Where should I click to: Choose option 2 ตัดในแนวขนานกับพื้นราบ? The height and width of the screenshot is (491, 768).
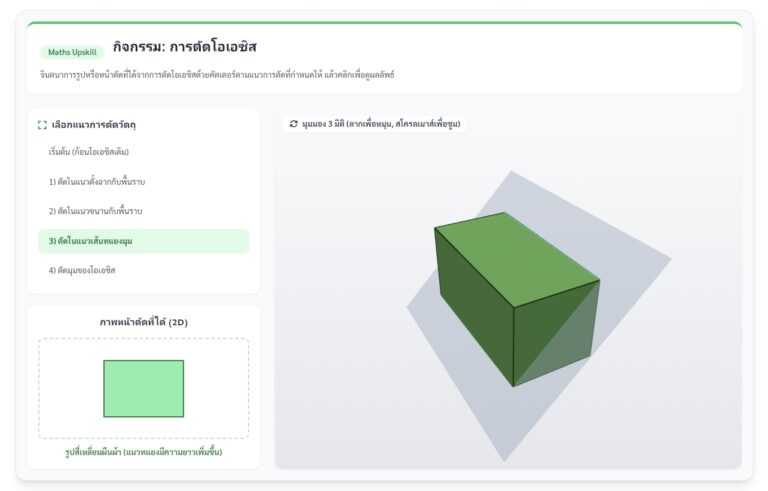click(144, 211)
